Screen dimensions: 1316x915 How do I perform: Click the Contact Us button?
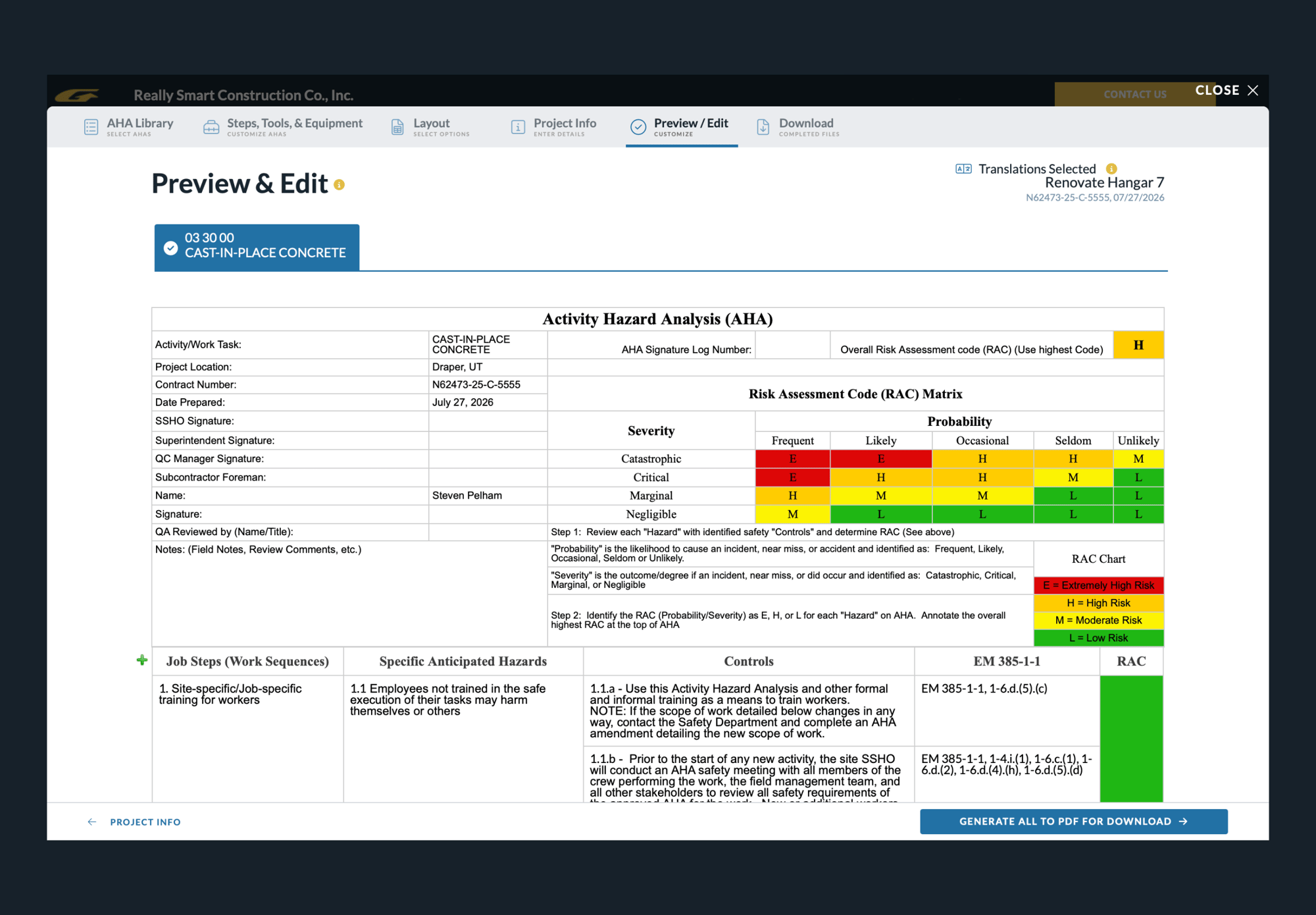pos(1135,94)
